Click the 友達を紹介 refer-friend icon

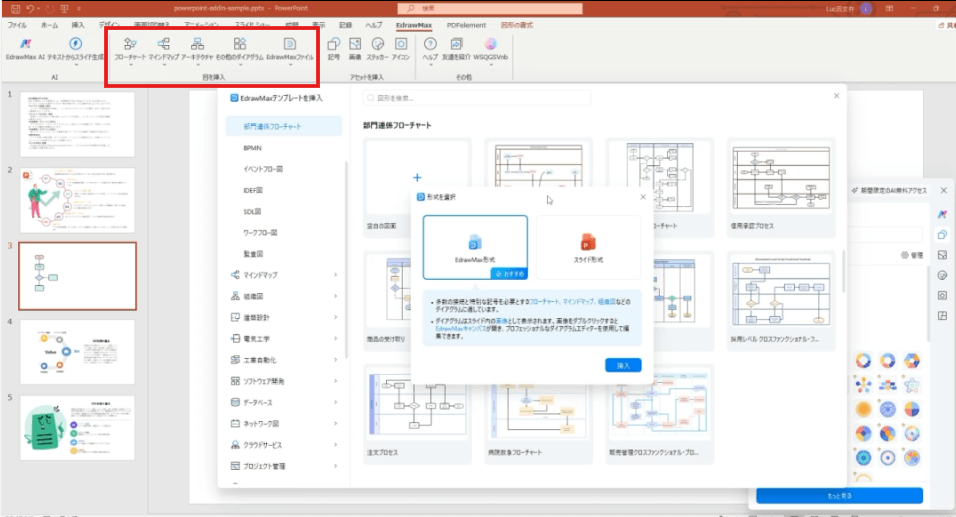456,44
